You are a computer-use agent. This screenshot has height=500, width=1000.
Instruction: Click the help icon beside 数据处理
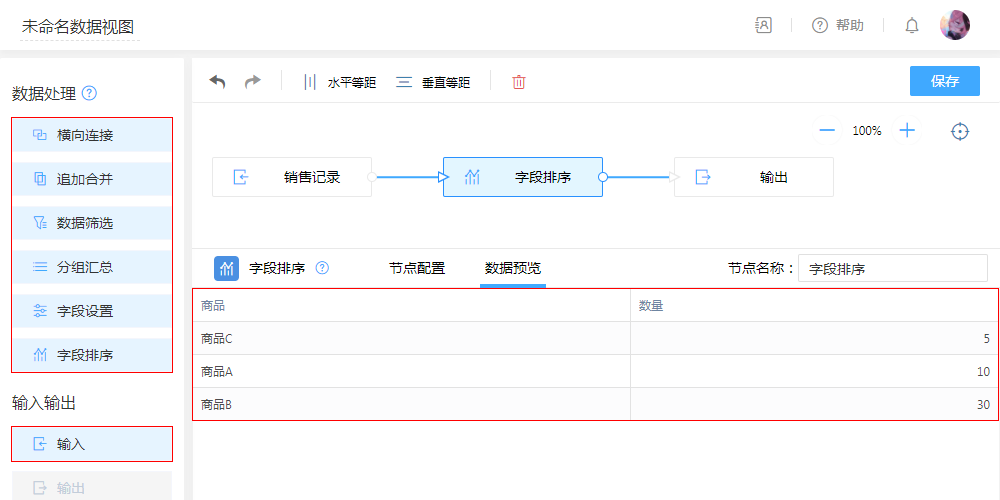(x=90, y=94)
